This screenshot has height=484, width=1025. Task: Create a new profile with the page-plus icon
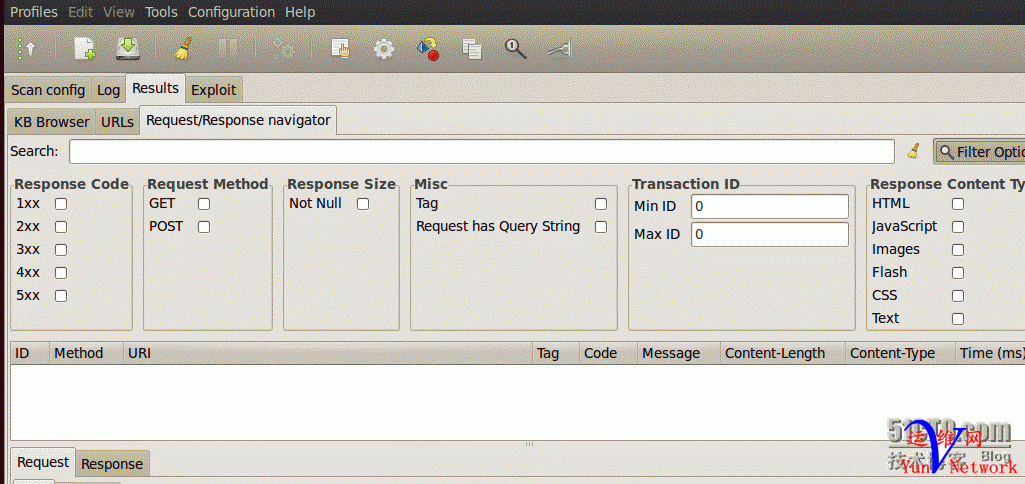[x=84, y=49]
